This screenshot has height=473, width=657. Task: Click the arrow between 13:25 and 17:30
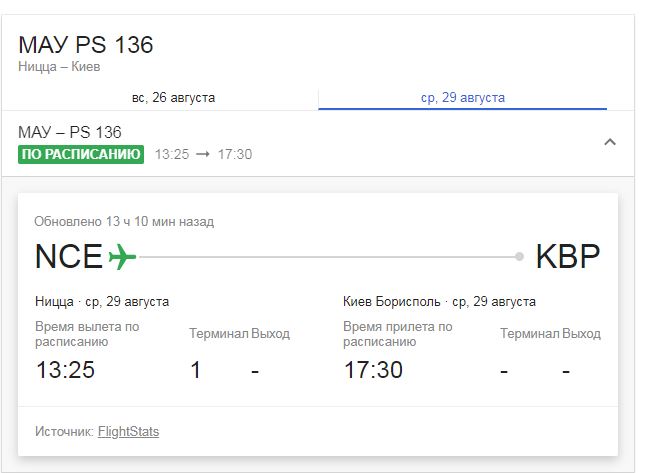(x=202, y=155)
